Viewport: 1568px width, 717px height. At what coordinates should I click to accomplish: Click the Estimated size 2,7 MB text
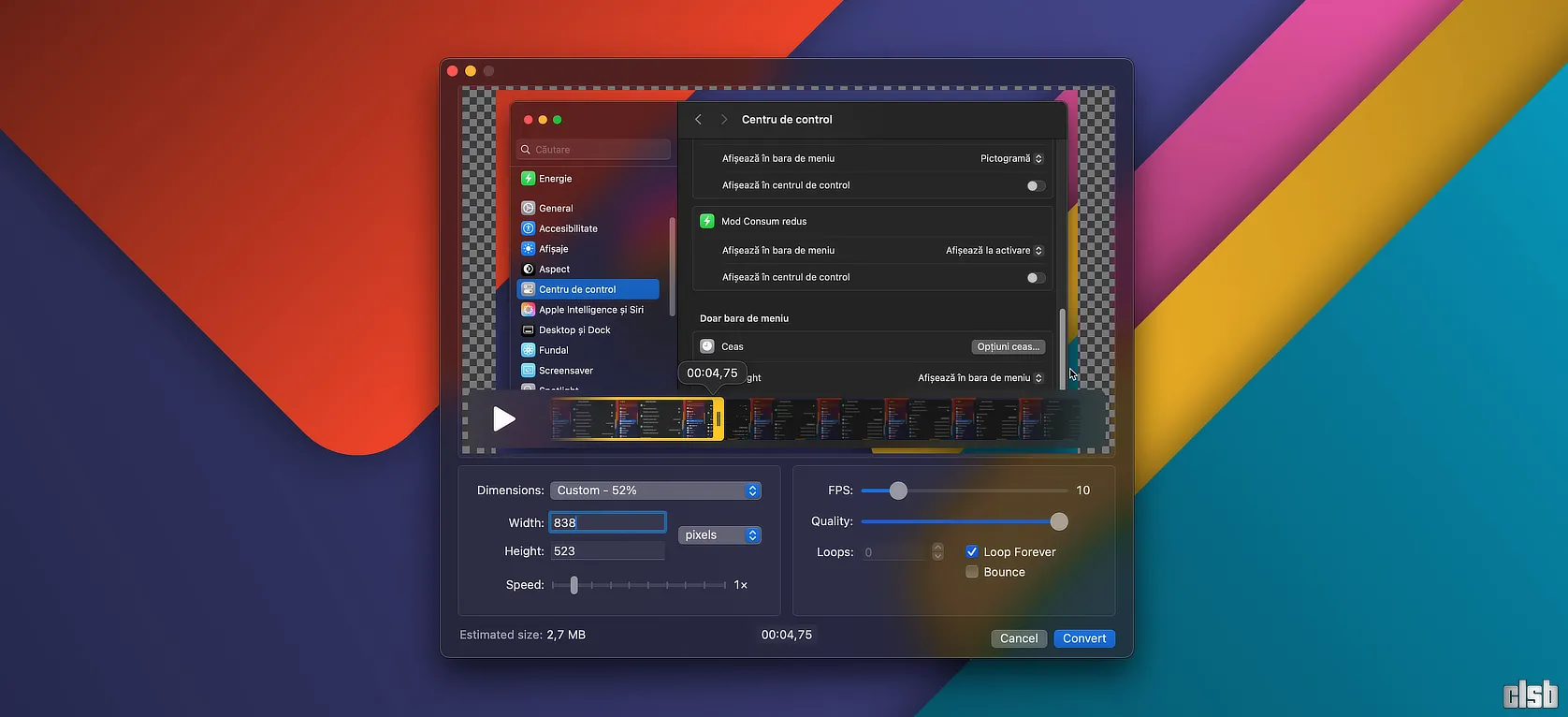523,635
